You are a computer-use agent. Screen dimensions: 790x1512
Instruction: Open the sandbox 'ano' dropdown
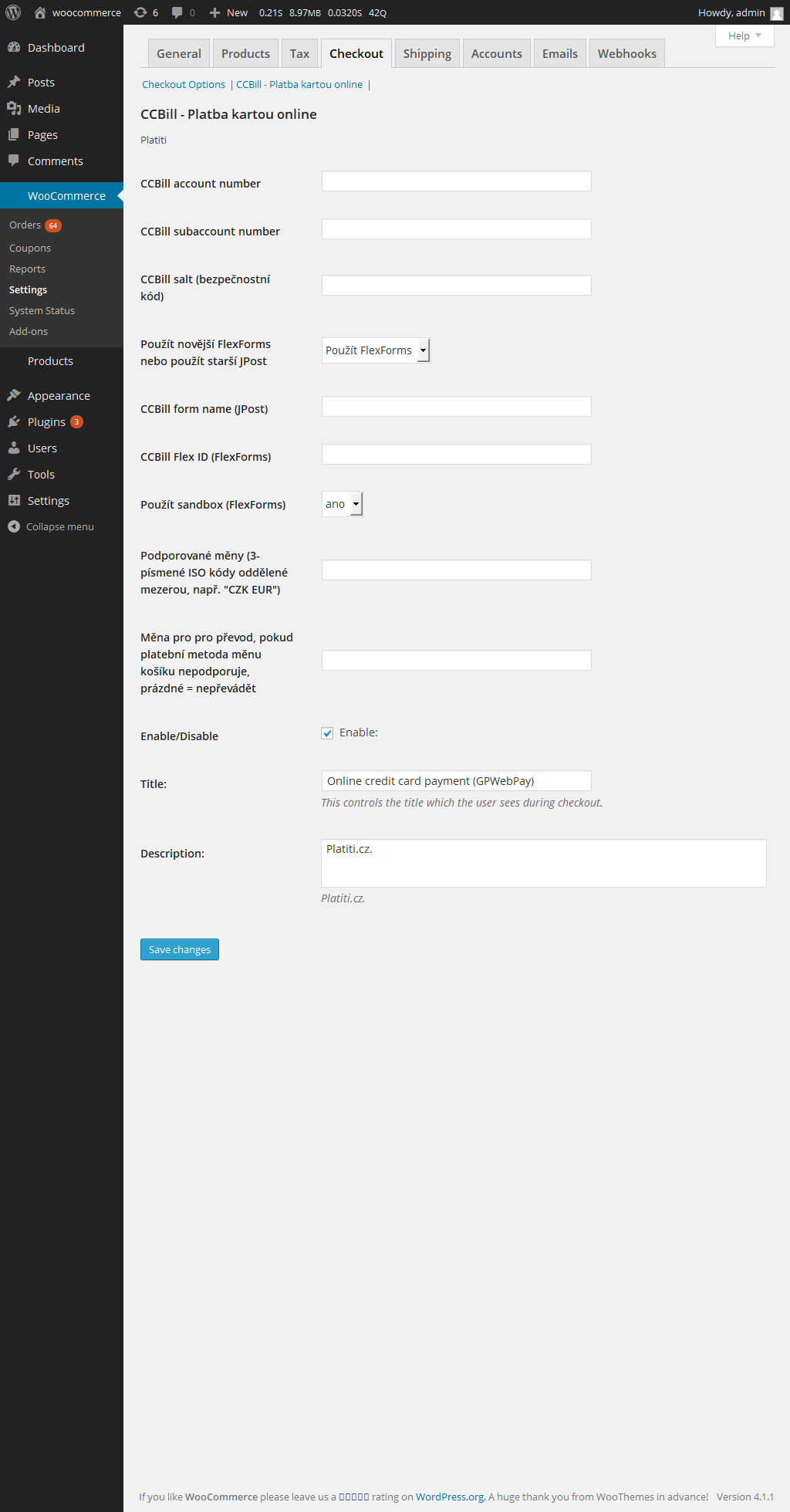[342, 504]
